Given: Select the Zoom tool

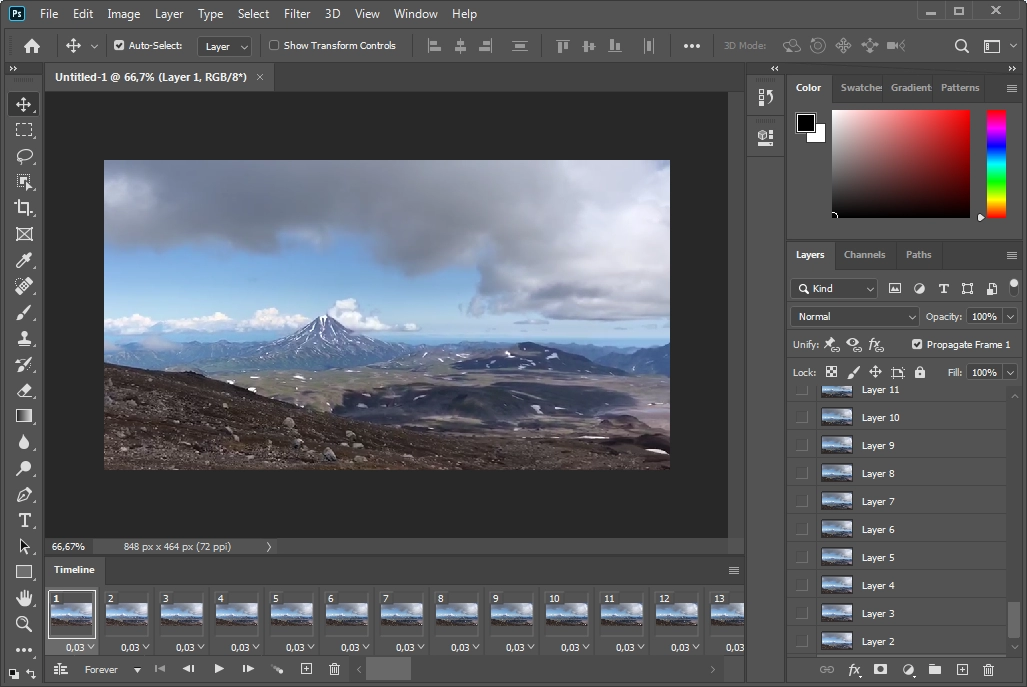Looking at the screenshot, I should (23, 624).
